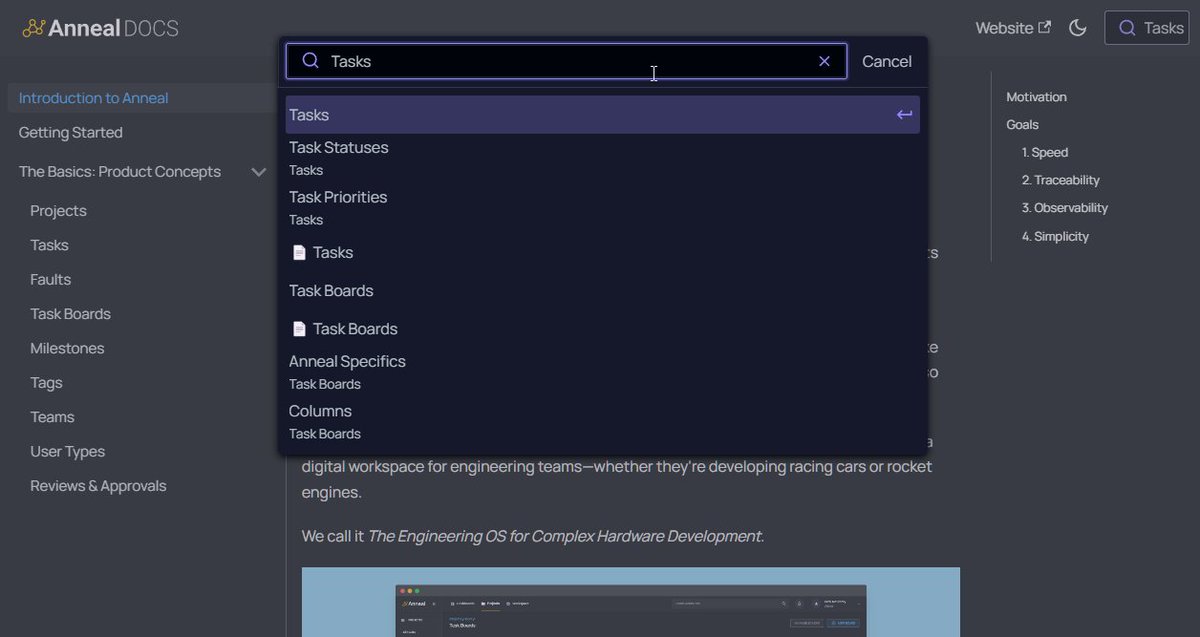Open the Tasks page document result
Image resolution: width=1200 pixels, height=637 pixels.
coord(602,253)
